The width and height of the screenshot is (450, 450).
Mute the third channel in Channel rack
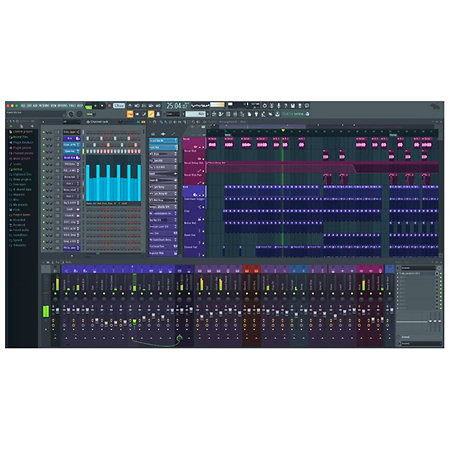click(44, 145)
